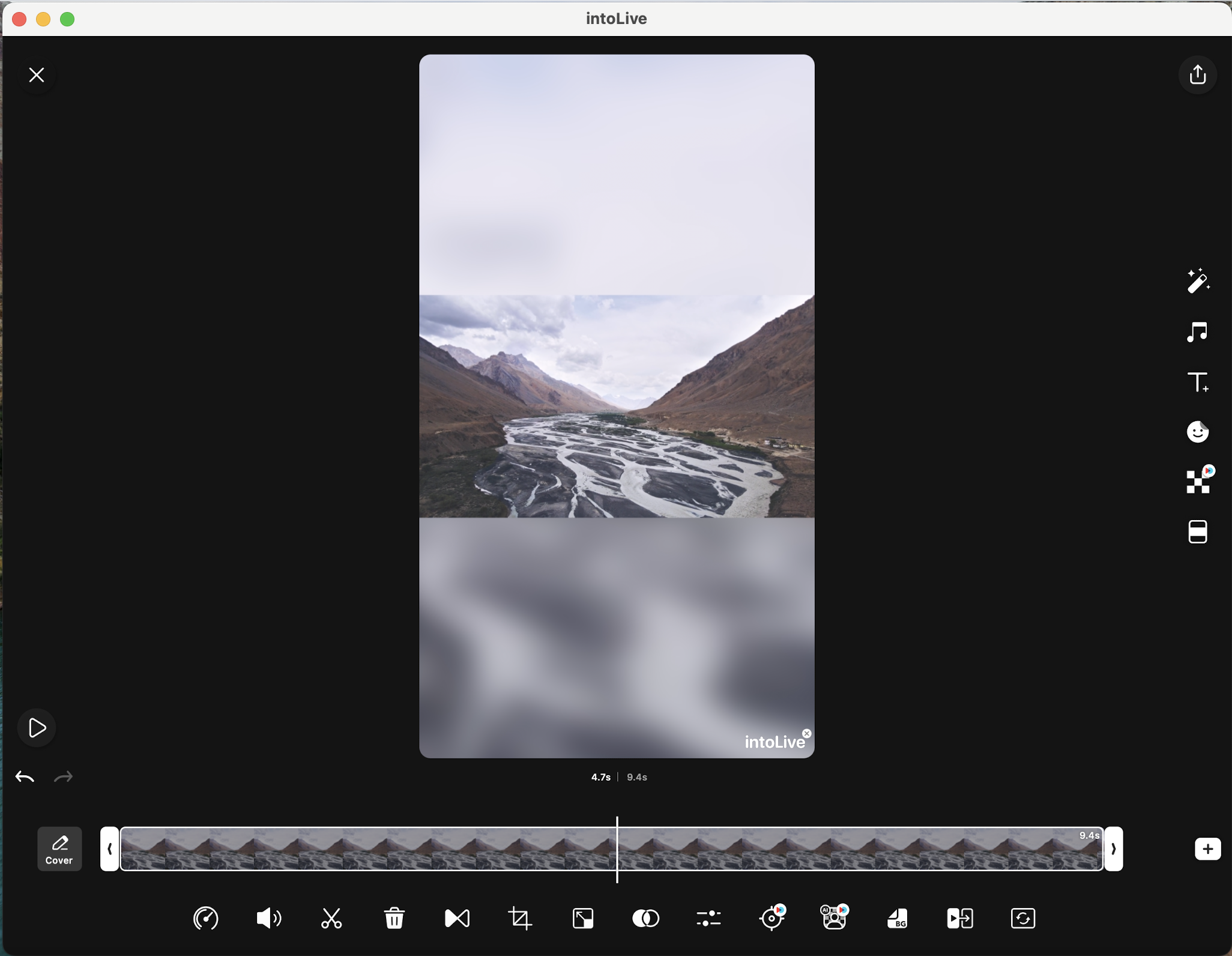This screenshot has height=956, width=1232.
Task: Click the delete/trash icon for clip
Action: click(393, 917)
